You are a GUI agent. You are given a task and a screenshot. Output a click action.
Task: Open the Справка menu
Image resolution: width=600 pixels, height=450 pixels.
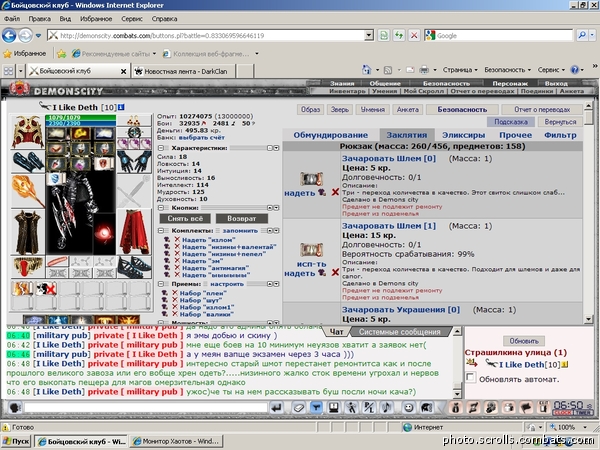(x=164, y=19)
